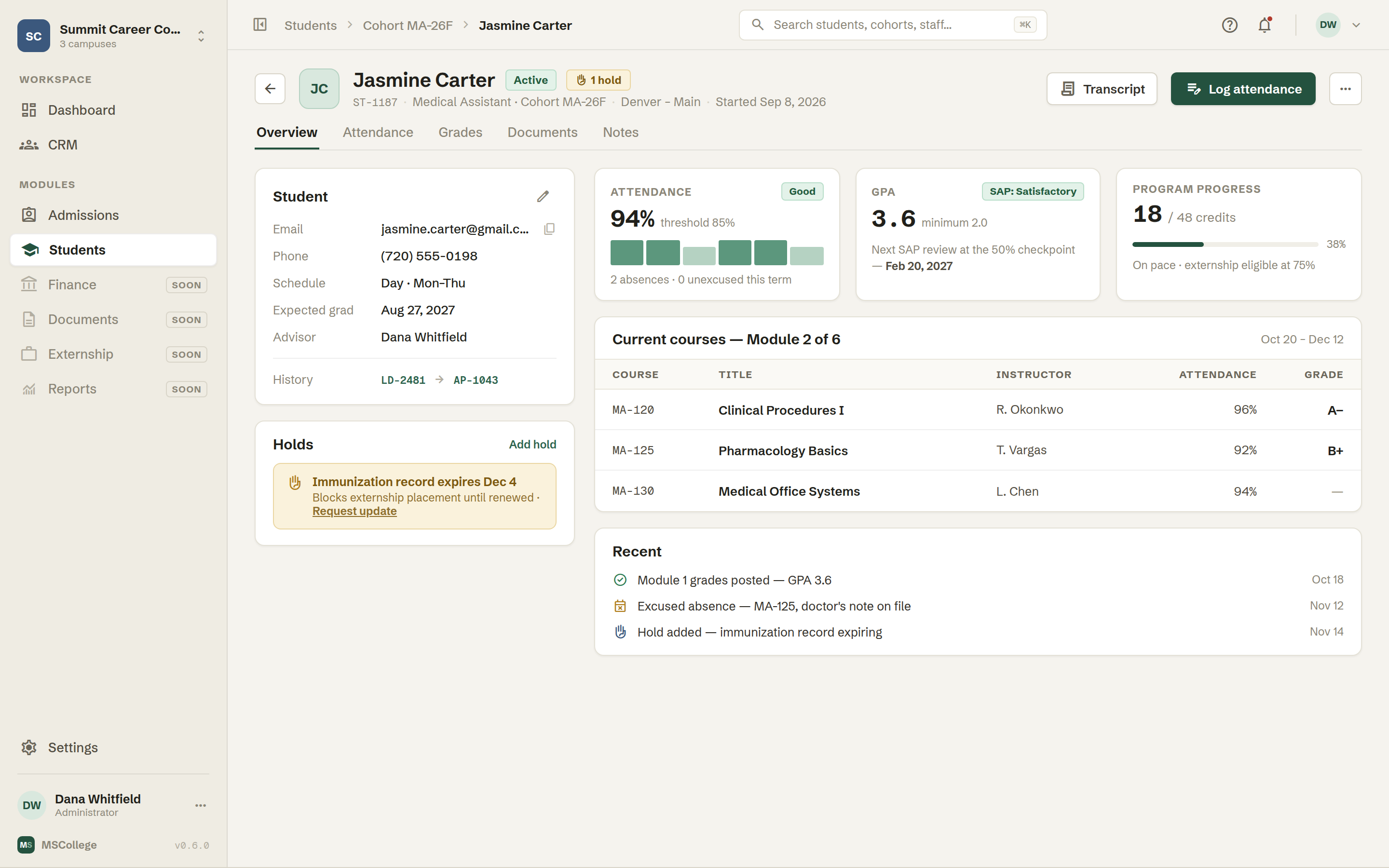Click the DW avatar in top bar

click(x=1328, y=25)
